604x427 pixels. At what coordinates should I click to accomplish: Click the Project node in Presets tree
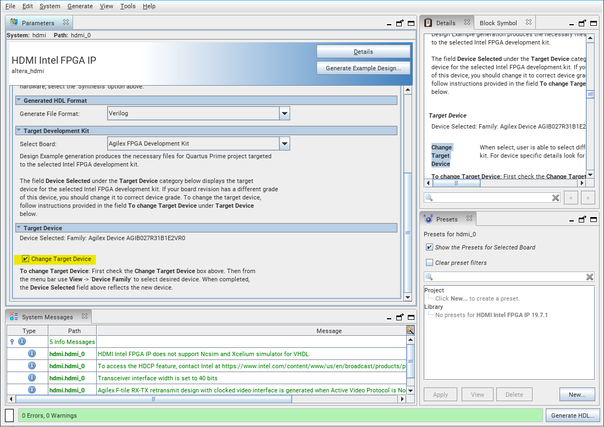click(x=434, y=290)
